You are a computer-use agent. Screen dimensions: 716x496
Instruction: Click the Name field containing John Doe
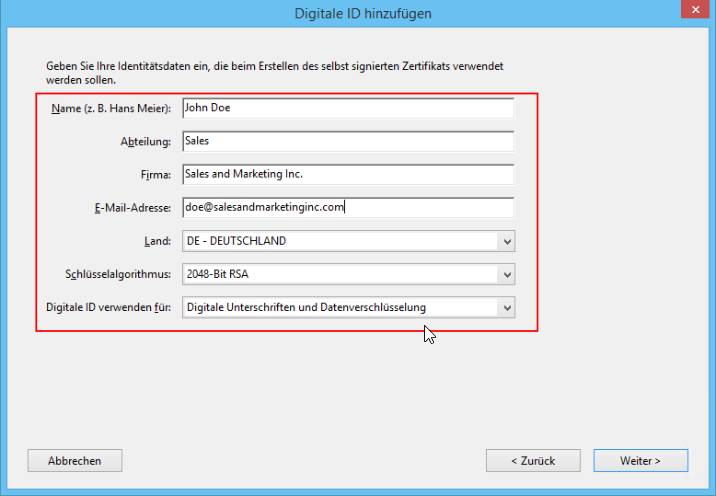pos(348,108)
